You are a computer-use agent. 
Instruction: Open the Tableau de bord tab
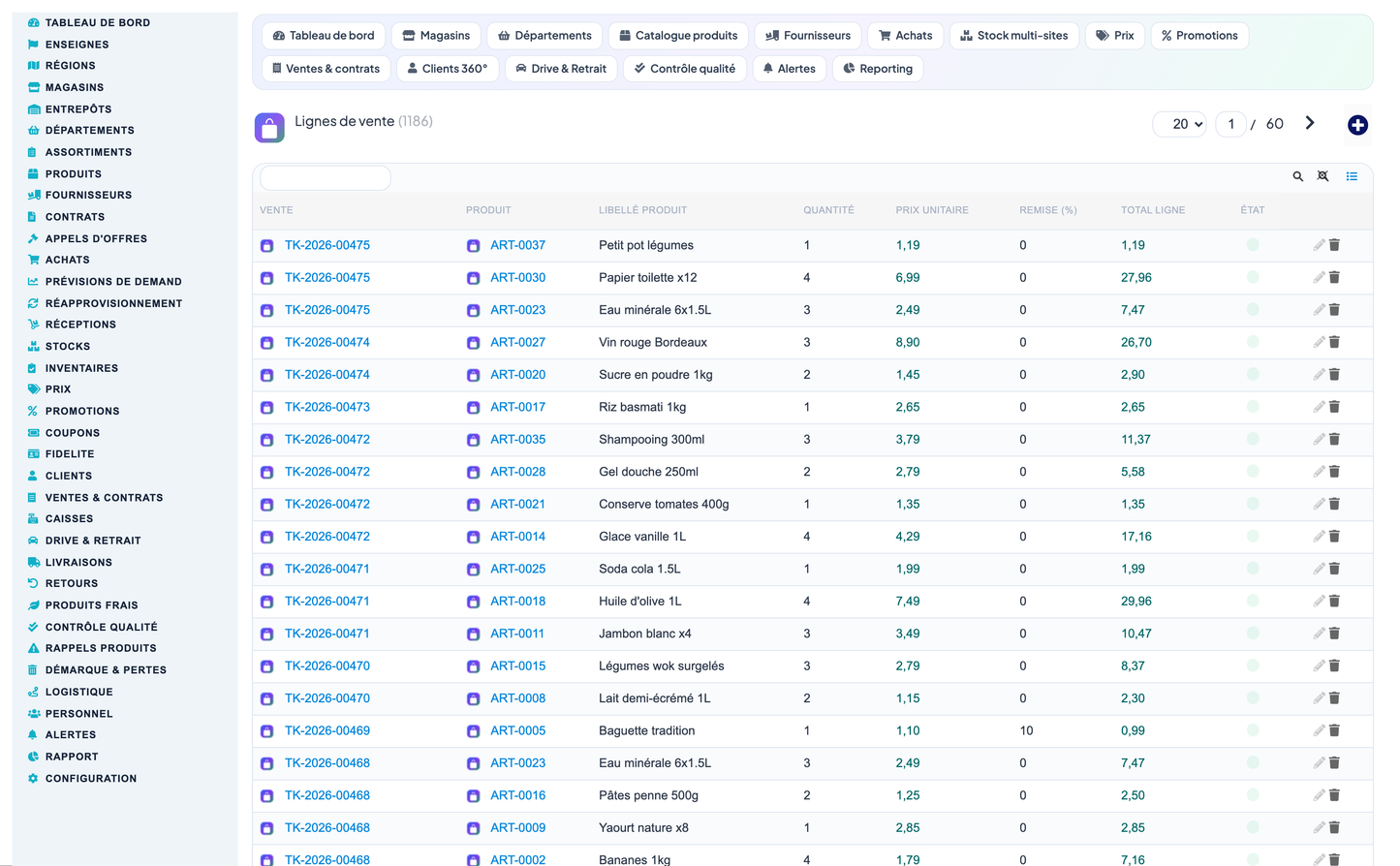[x=324, y=36]
